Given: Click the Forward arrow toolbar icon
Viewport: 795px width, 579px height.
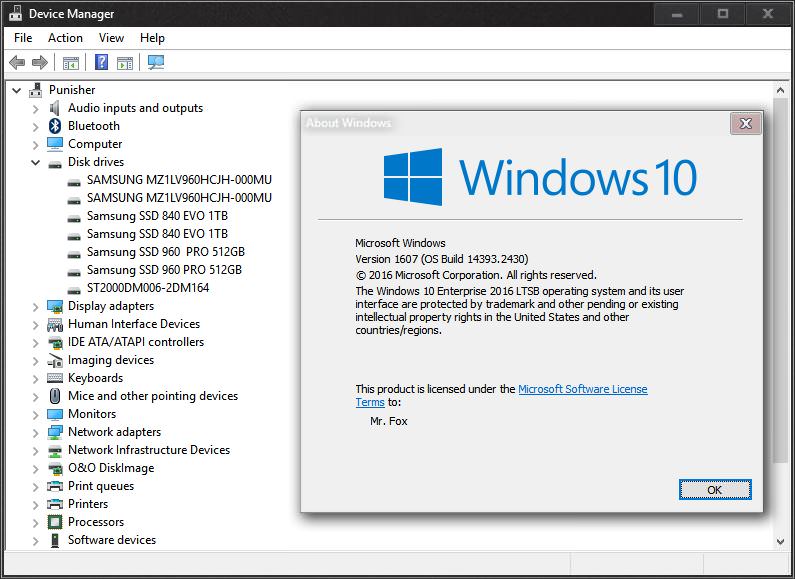Looking at the screenshot, I should (40, 63).
